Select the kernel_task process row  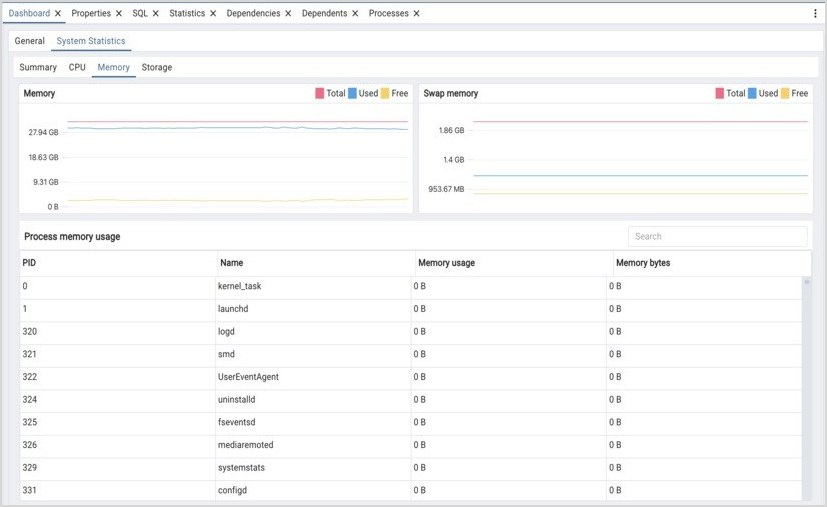click(x=240, y=287)
